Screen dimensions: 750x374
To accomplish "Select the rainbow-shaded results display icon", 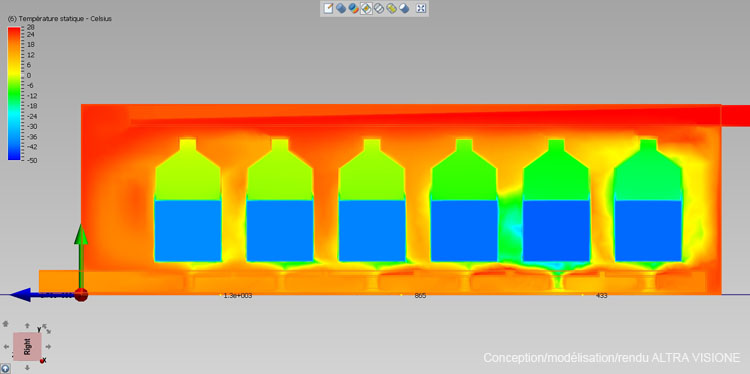I will tap(353, 8).
